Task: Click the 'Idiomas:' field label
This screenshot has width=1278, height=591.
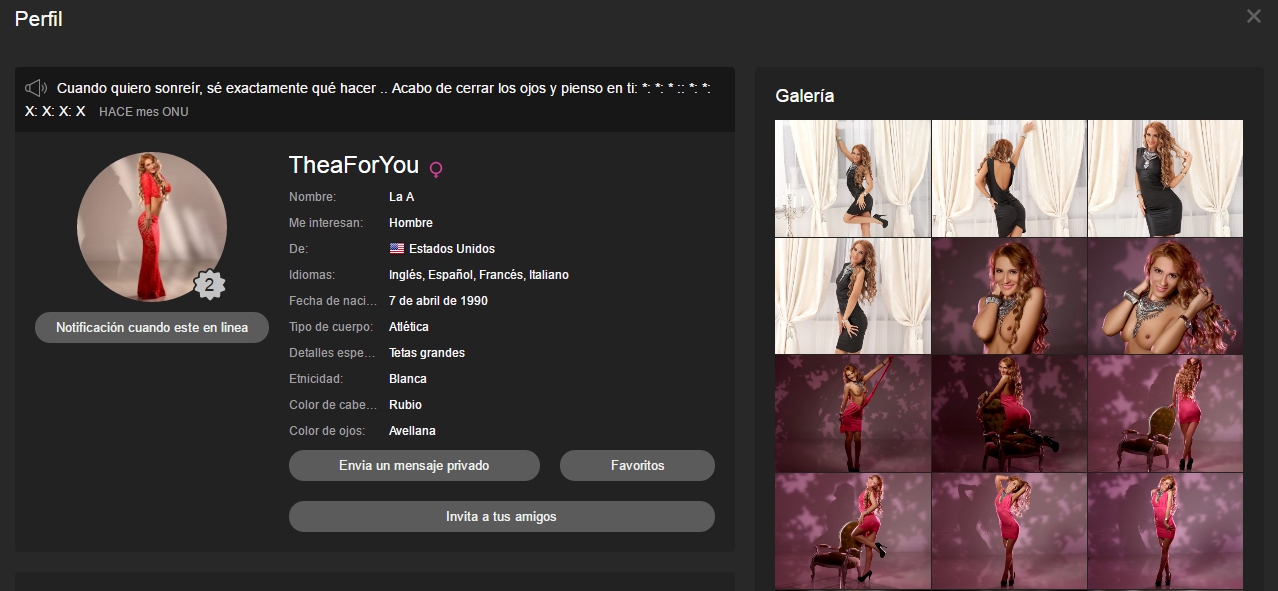Action: [312, 275]
